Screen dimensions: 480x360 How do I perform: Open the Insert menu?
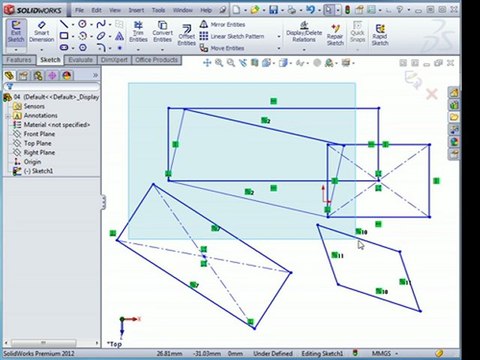tap(136, 10)
